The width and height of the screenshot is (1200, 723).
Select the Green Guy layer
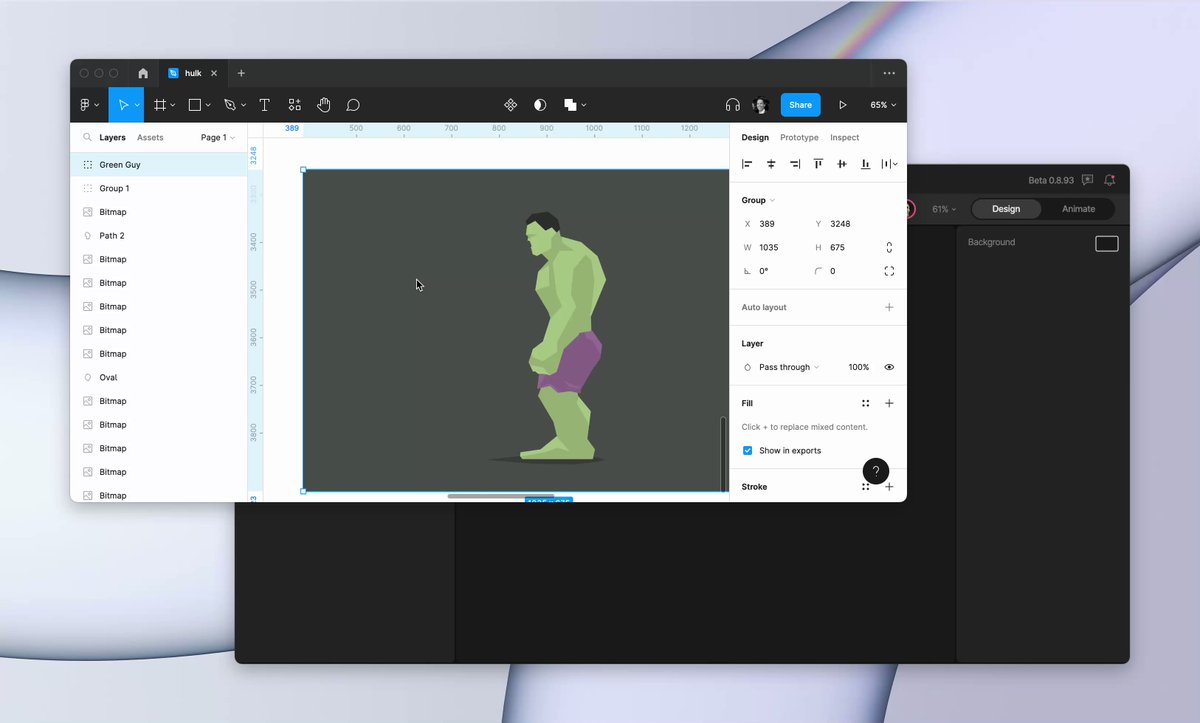(121, 164)
